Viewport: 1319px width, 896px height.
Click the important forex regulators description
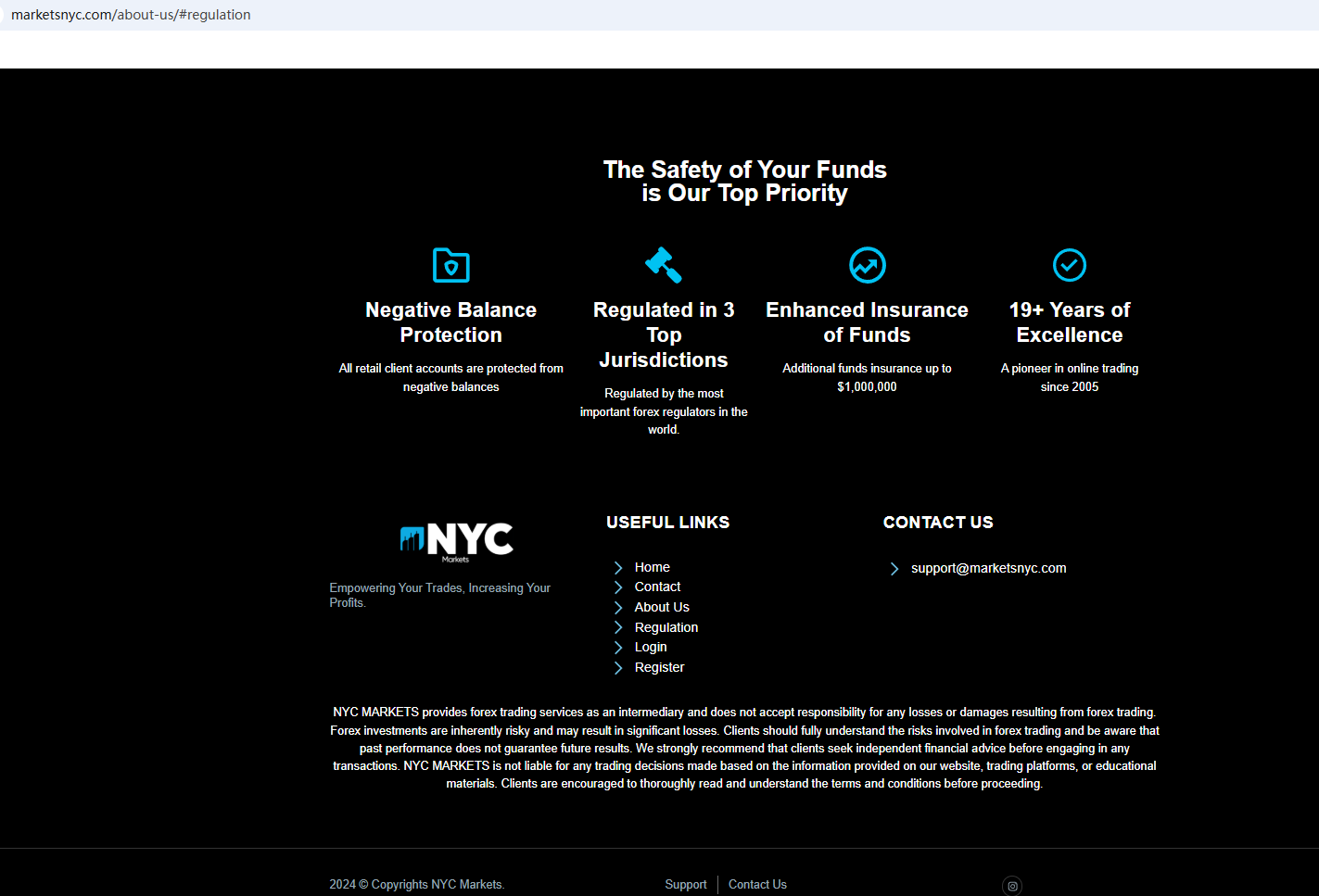point(664,411)
